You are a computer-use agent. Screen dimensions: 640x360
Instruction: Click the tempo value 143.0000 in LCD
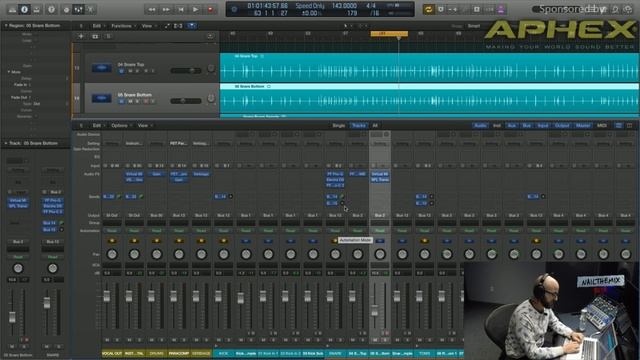pos(344,6)
